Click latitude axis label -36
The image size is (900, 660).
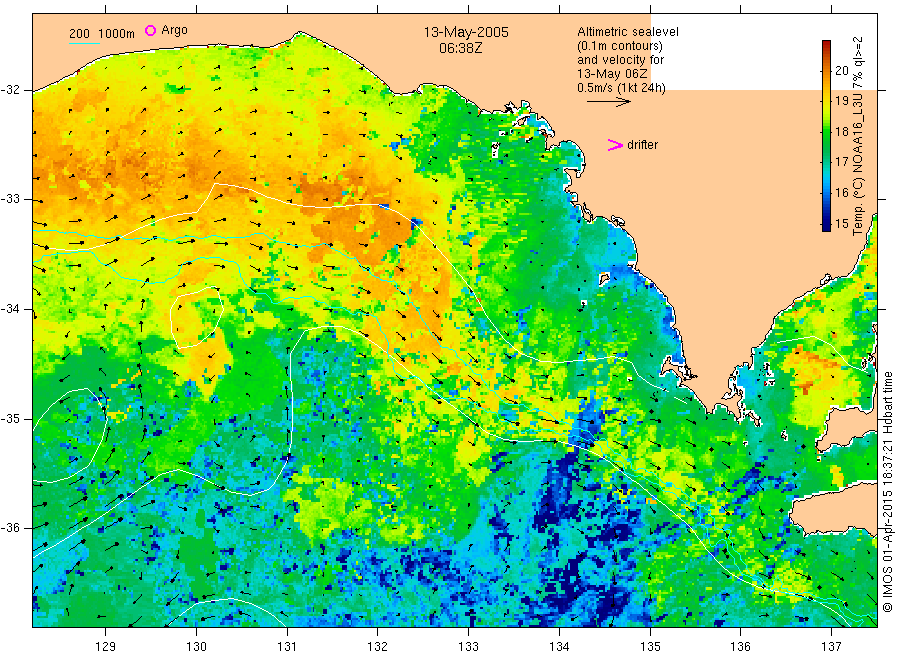tap(10, 528)
